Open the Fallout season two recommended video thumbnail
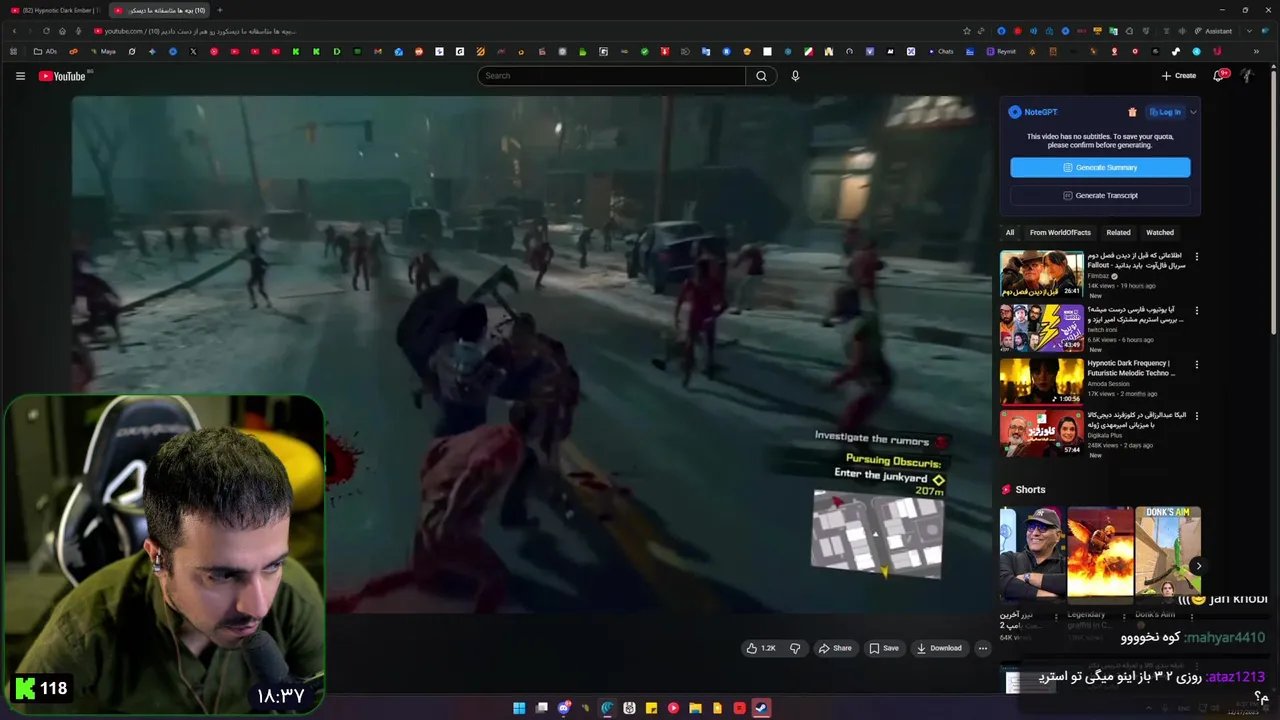The height and width of the screenshot is (720, 1280). point(1041,274)
